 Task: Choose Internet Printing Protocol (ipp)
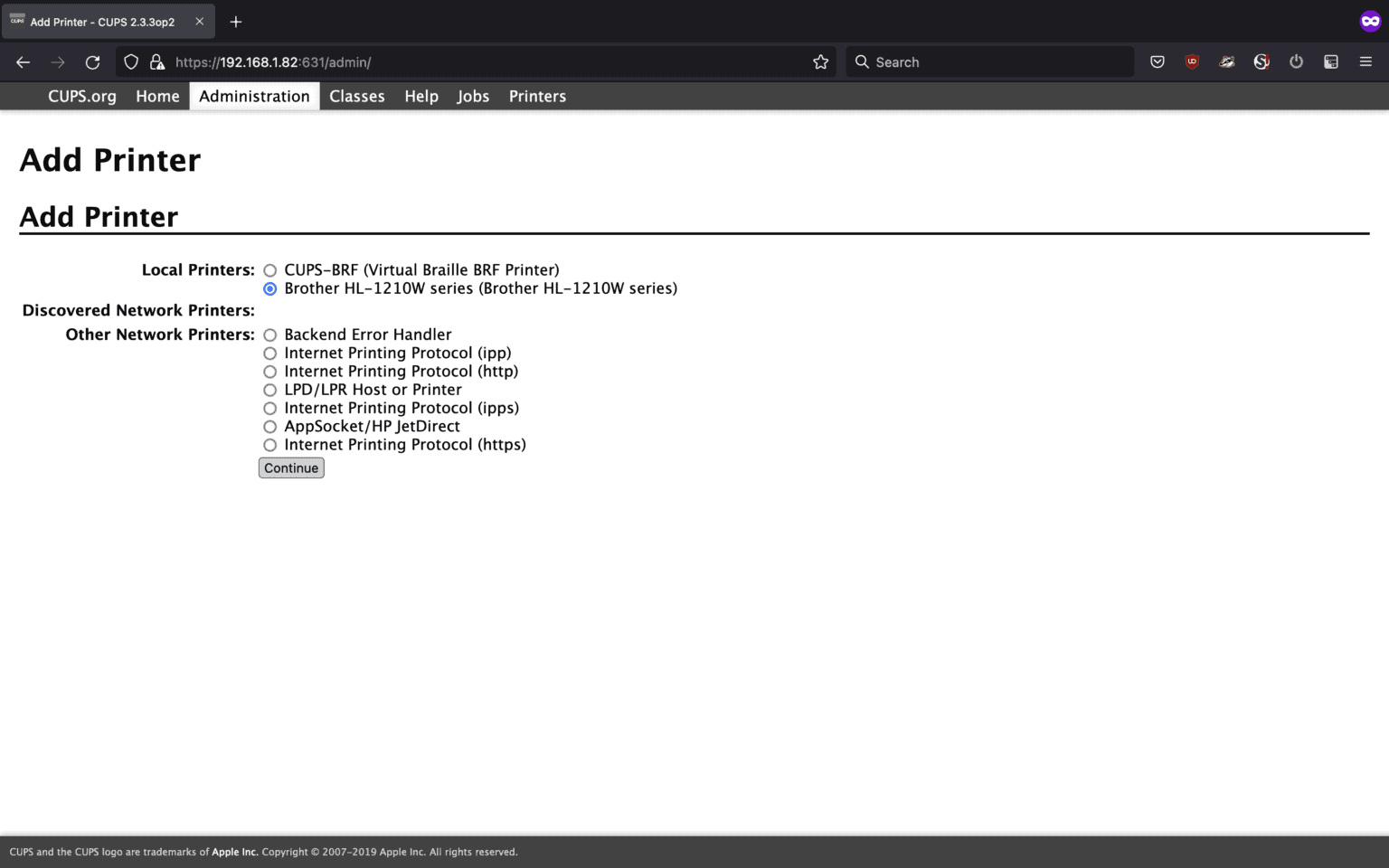click(269, 354)
